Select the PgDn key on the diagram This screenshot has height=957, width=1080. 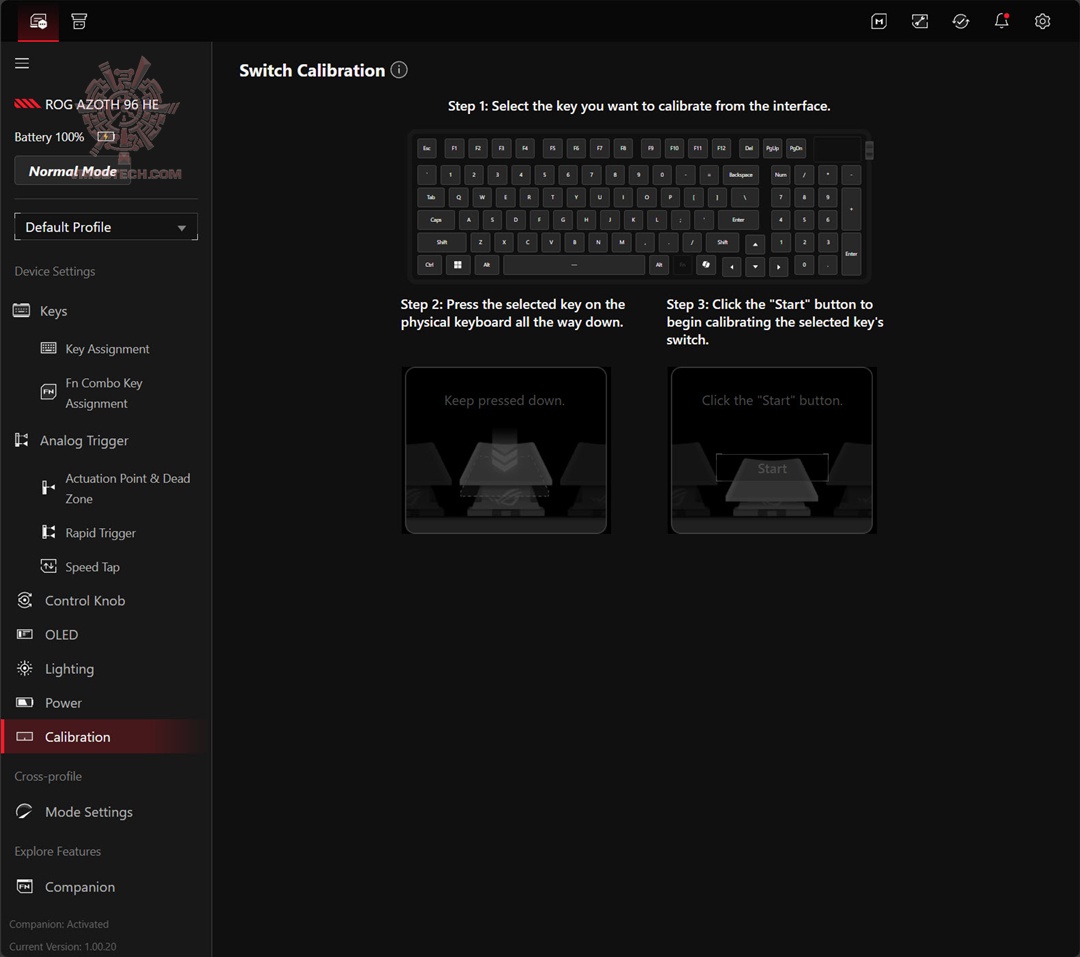pos(796,148)
